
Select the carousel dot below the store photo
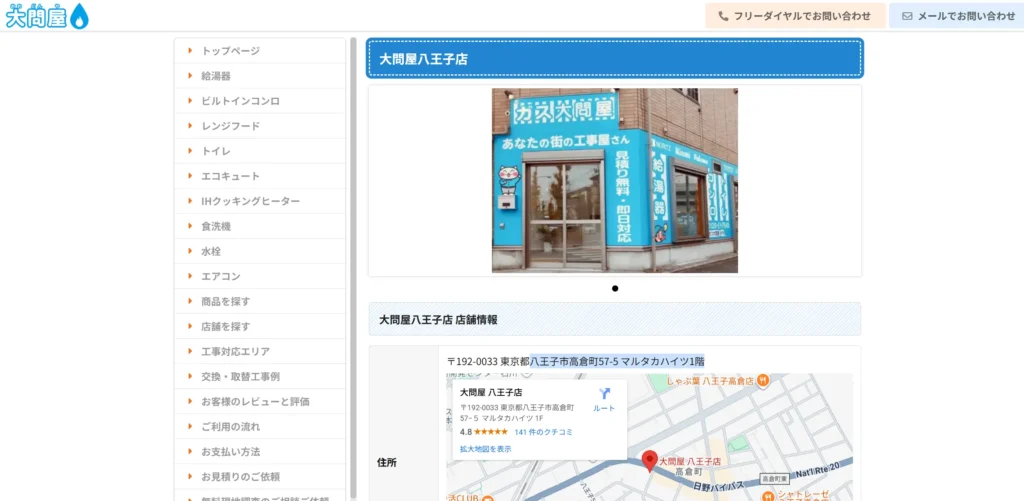[x=615, y=288]
